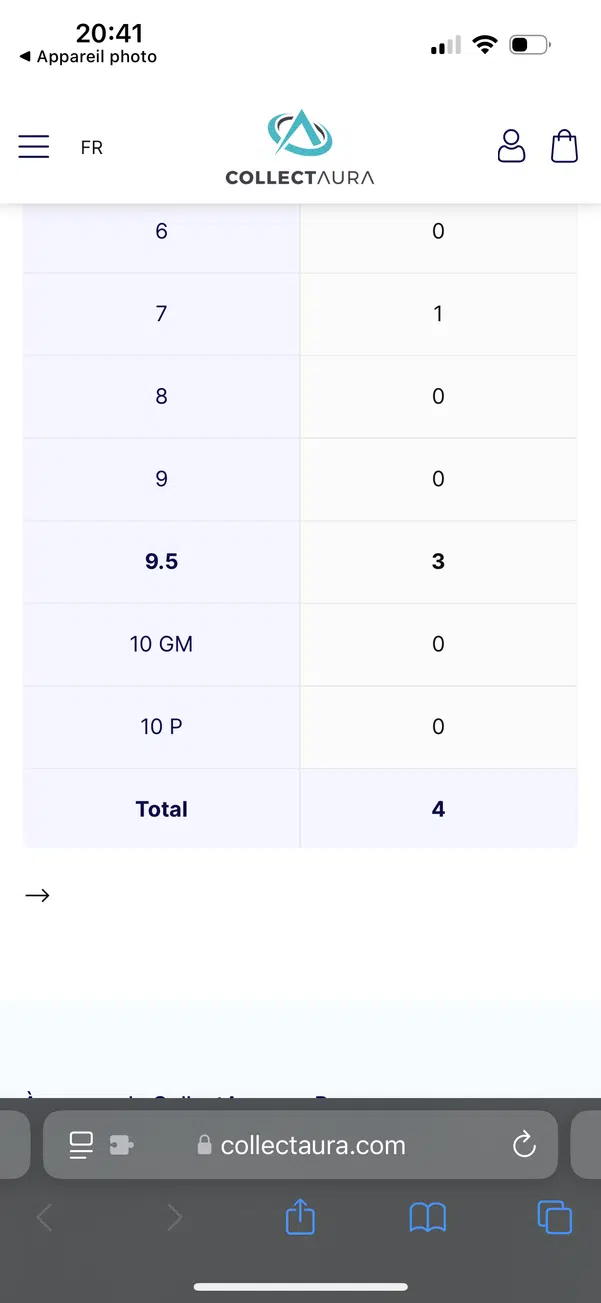The image size is (601, 1303).
Task: Tap the collectaura.com address field
Action: tap(312, 1145)
